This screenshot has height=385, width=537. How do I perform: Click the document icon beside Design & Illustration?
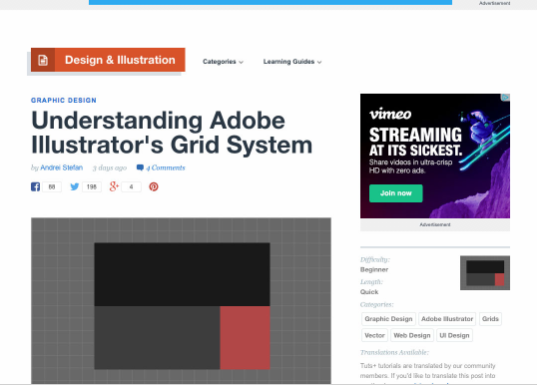tap(43, 60)
